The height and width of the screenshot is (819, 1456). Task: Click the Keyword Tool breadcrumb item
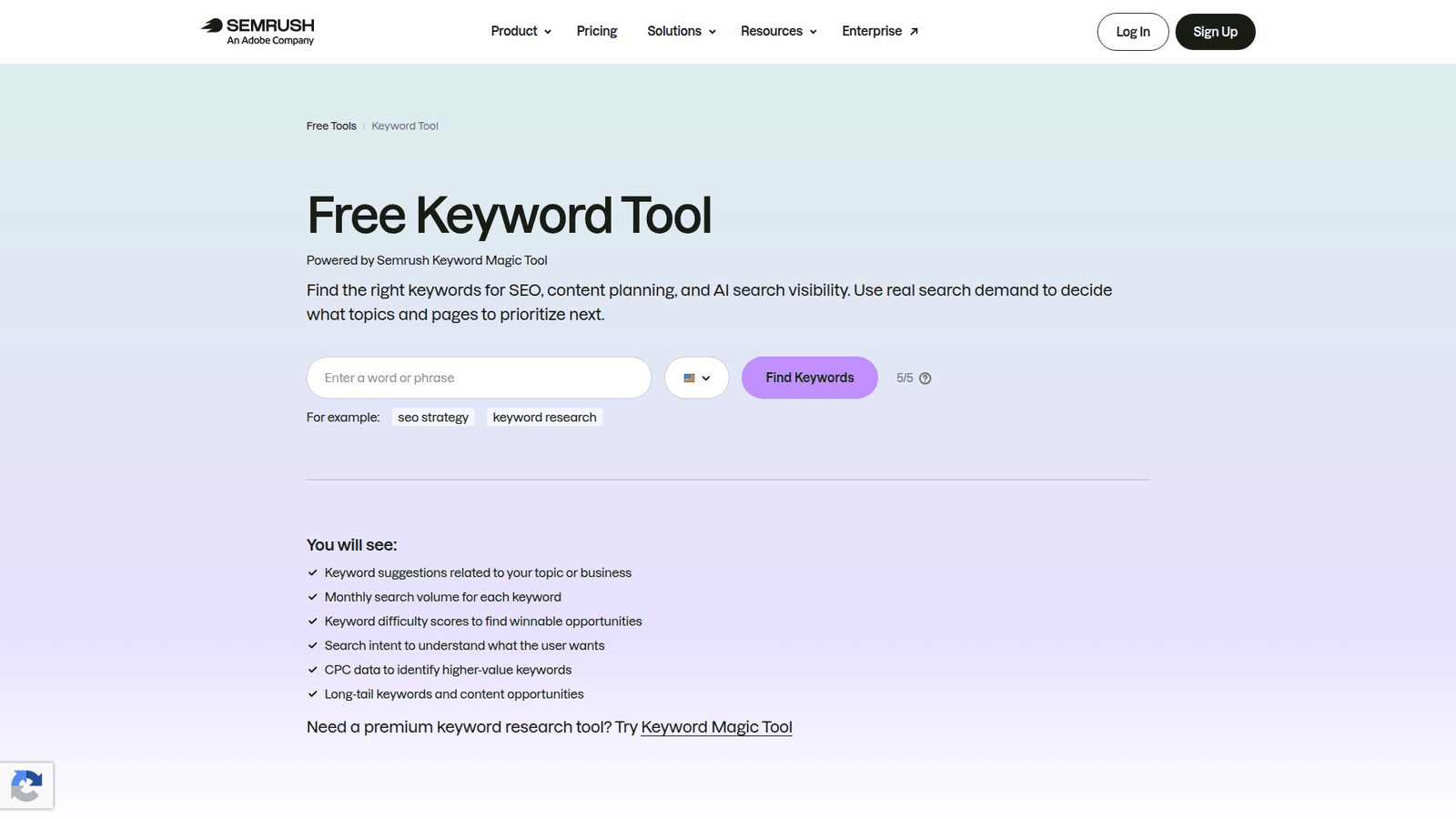tap(405, 126)
